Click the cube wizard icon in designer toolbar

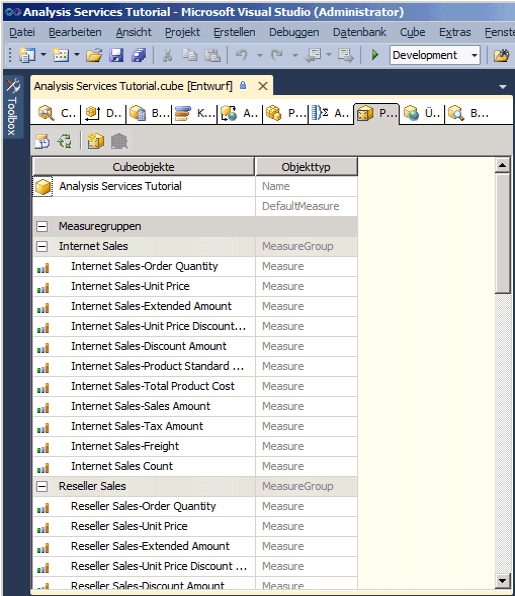tap(95, 141)
